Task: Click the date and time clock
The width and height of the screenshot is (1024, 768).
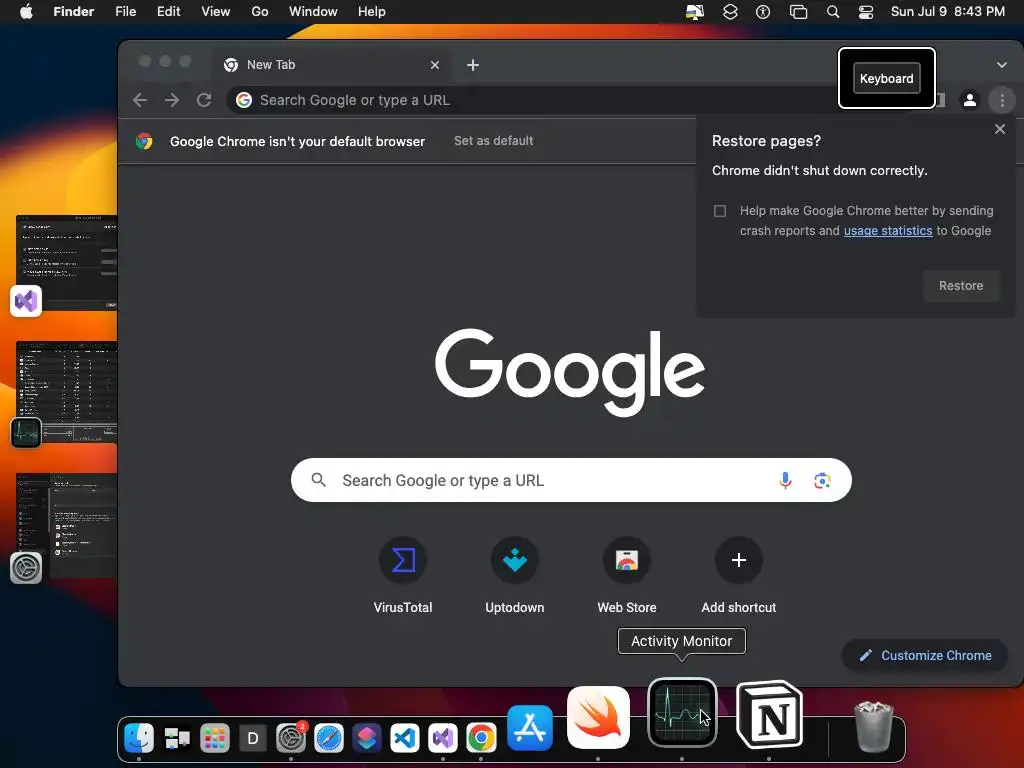Action: coord(948,11)
